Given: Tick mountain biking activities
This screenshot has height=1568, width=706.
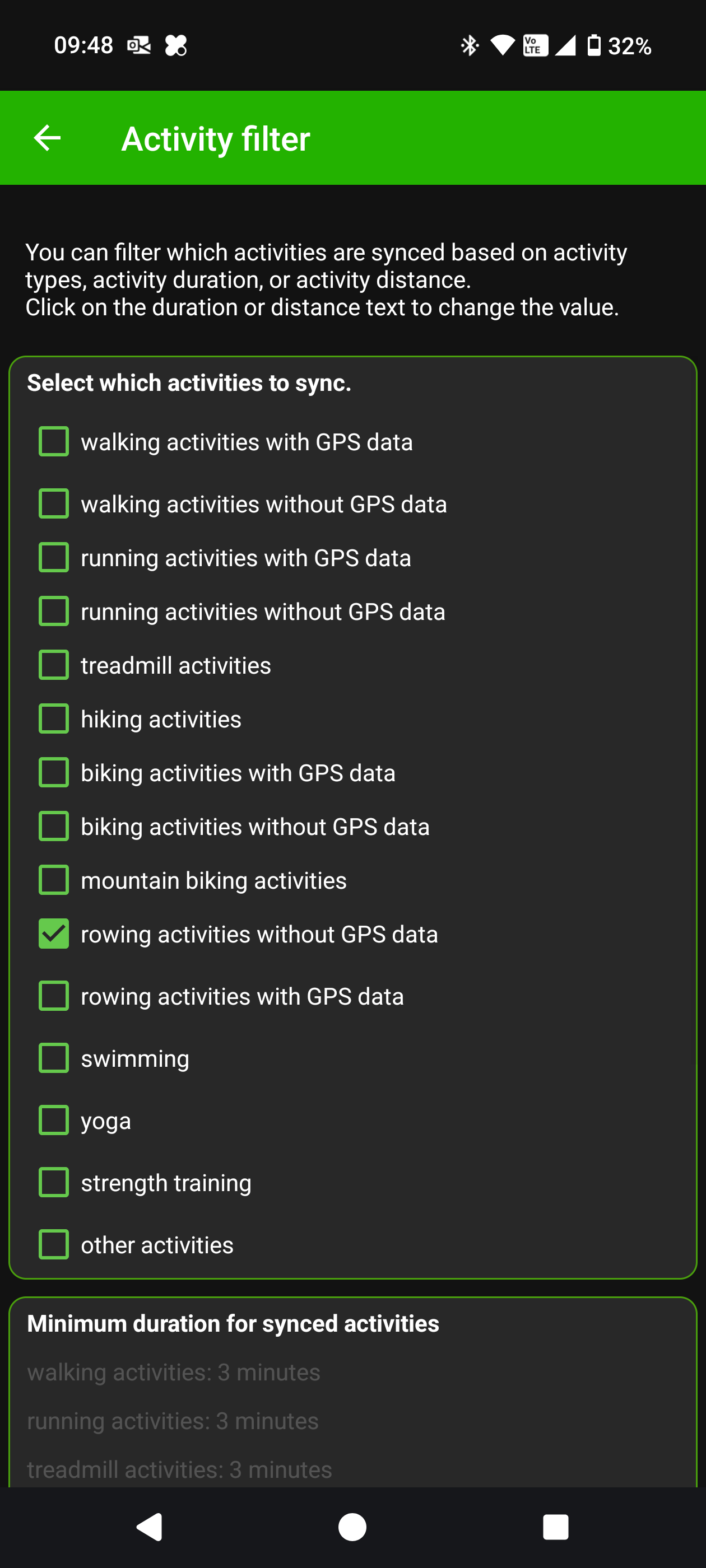Looking at the screenshot, I should 54,880.
